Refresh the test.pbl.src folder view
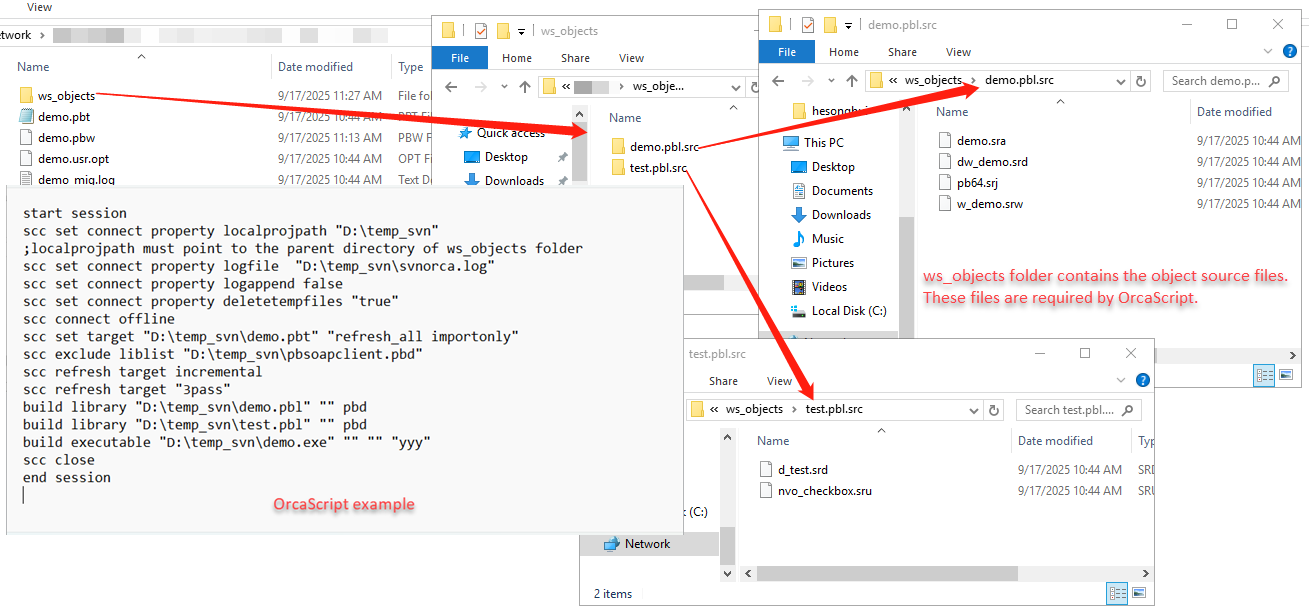This screenshot has width=1309, height=610. 994,410
